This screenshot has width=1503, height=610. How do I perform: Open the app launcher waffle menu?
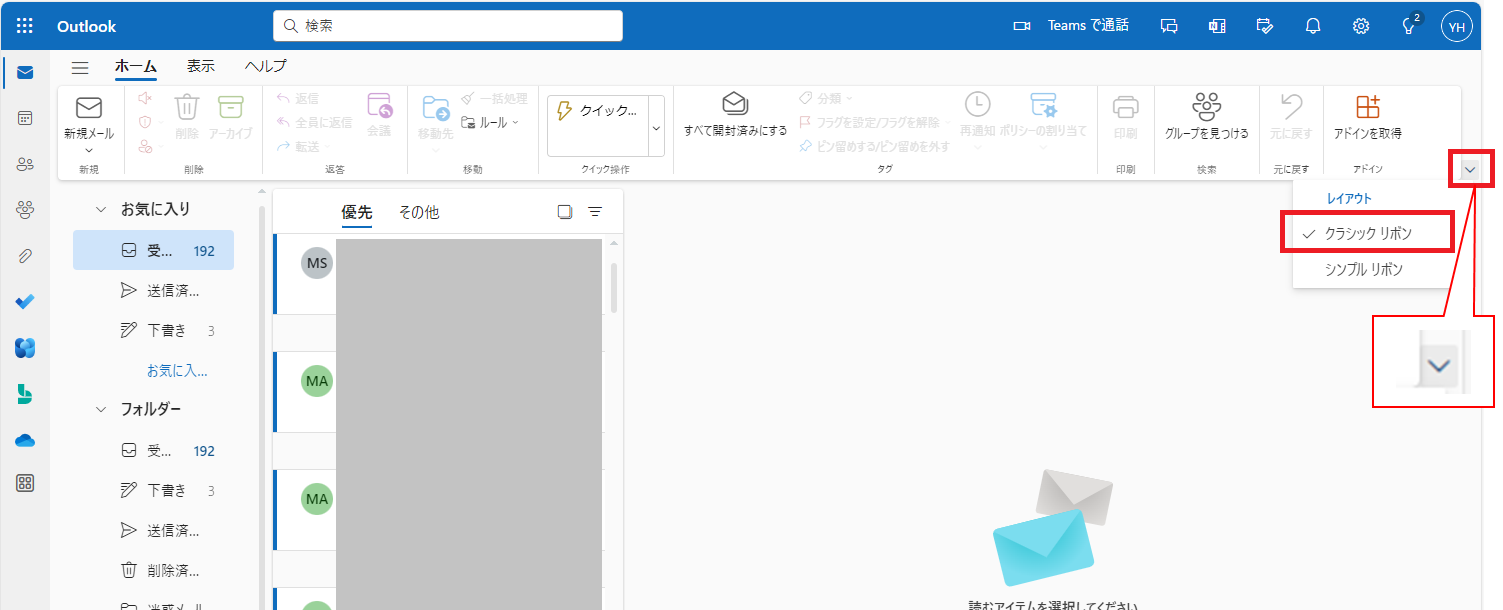point(25,26)
